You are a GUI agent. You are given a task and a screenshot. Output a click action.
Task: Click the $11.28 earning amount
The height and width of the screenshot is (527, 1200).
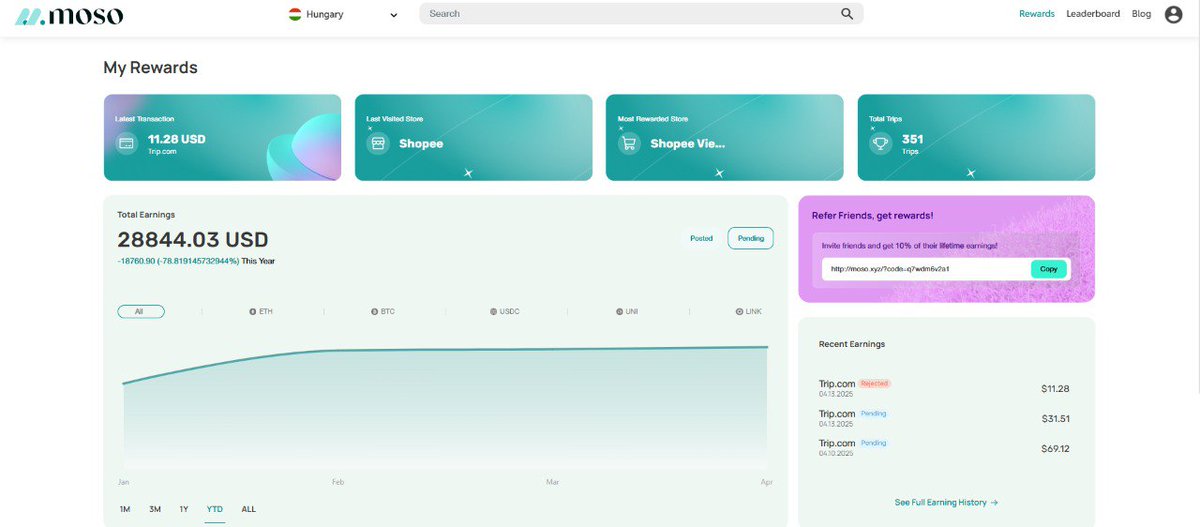click(x=1055, y=388)
